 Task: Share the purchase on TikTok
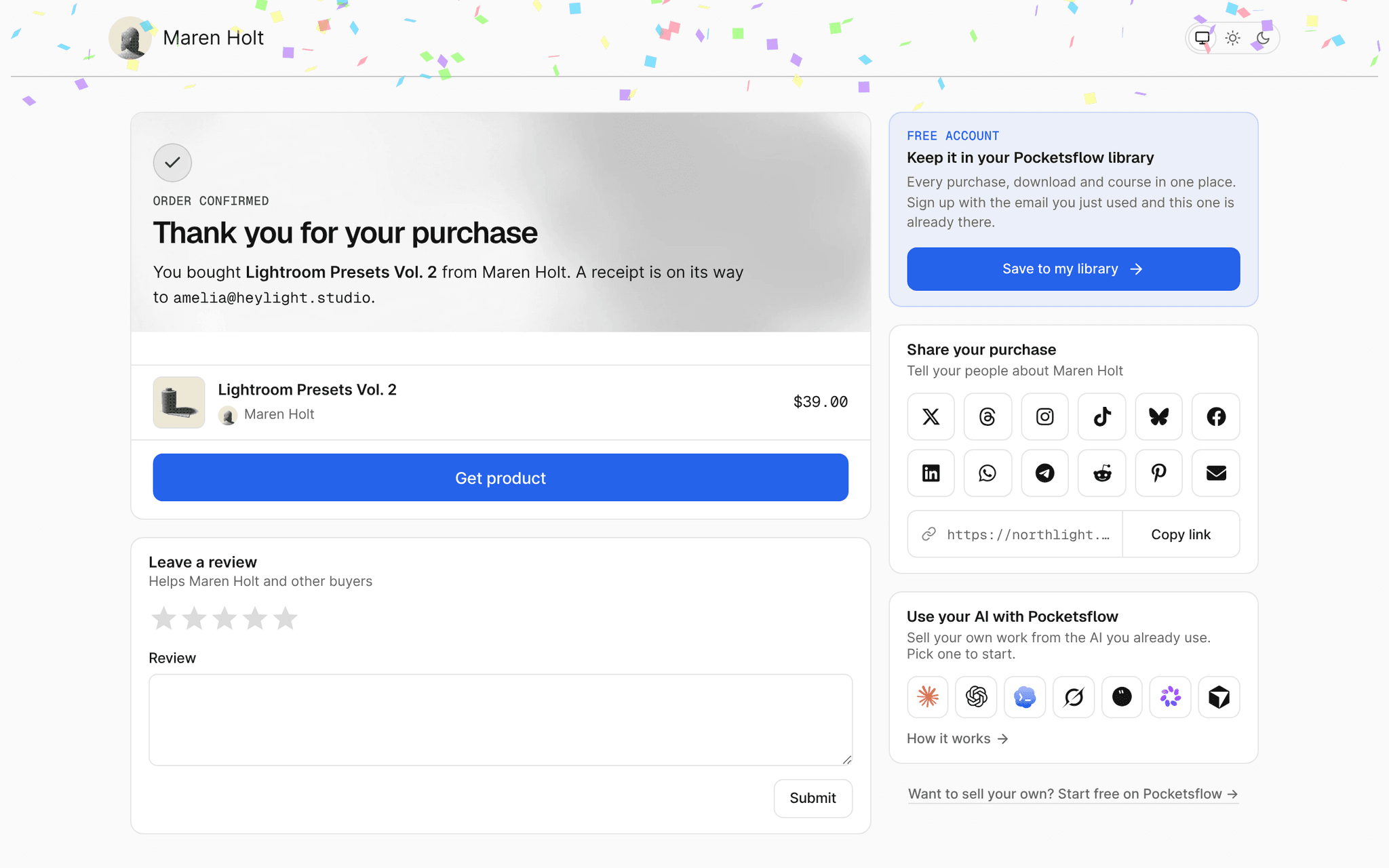pos(1102,416)
